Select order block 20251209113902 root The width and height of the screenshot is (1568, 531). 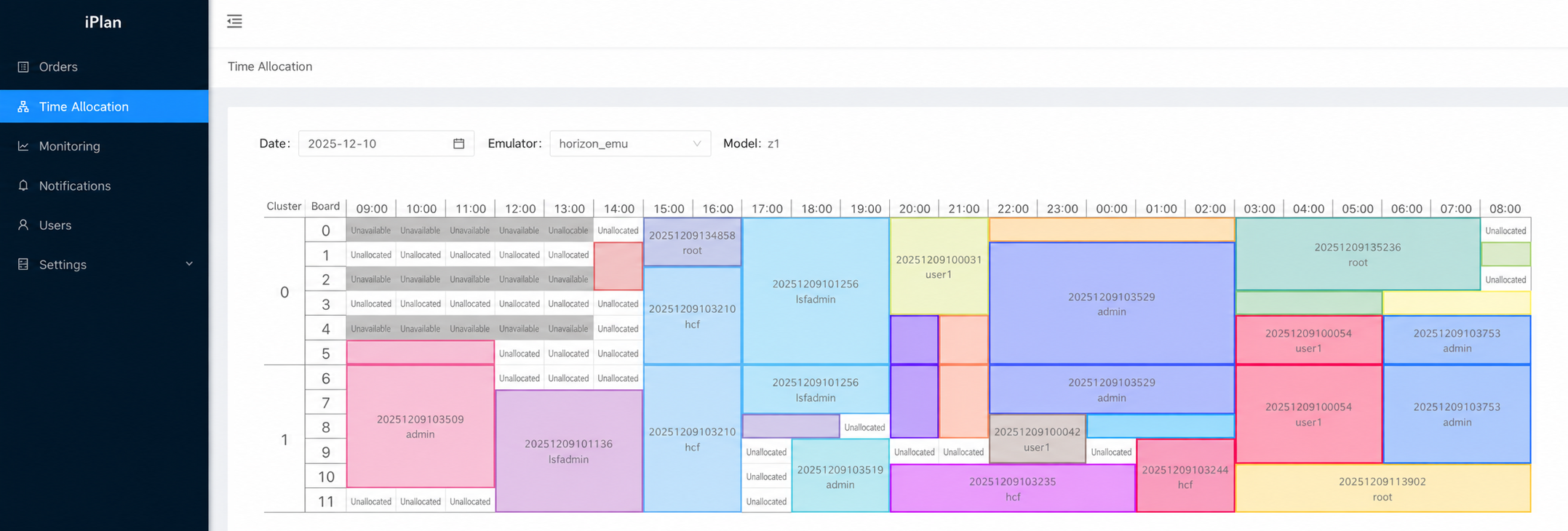(1382, 489)
